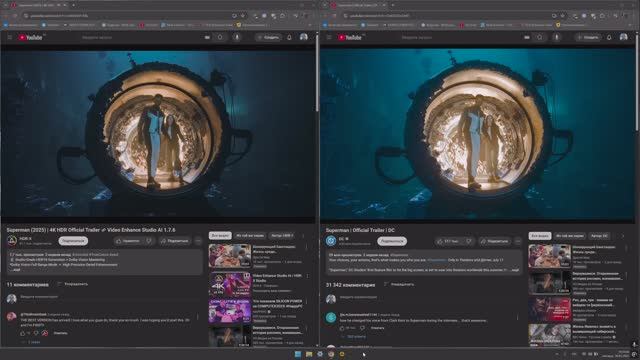
Task: Like the 4K HDR trailer video
Action: 127,241
